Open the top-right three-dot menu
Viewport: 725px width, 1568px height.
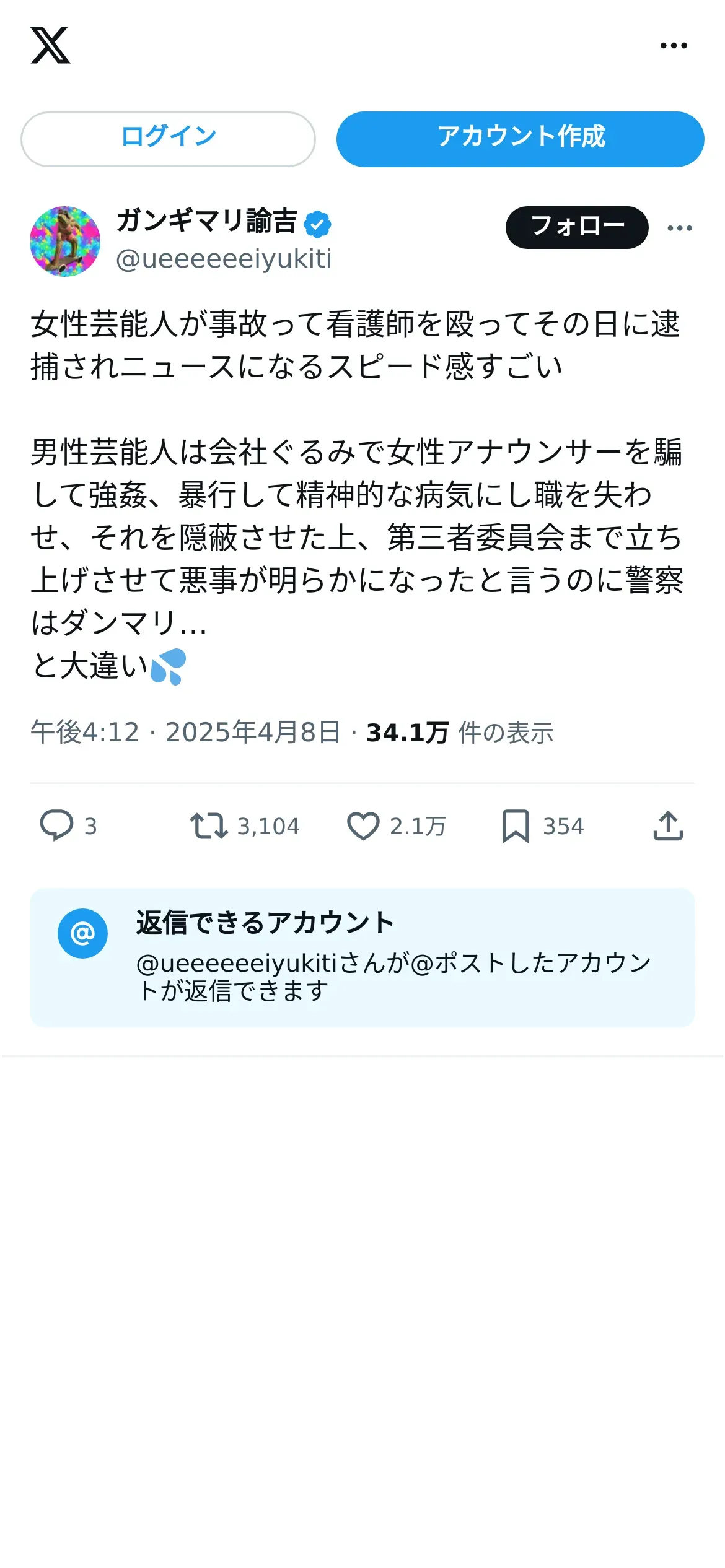click(674, 45)
